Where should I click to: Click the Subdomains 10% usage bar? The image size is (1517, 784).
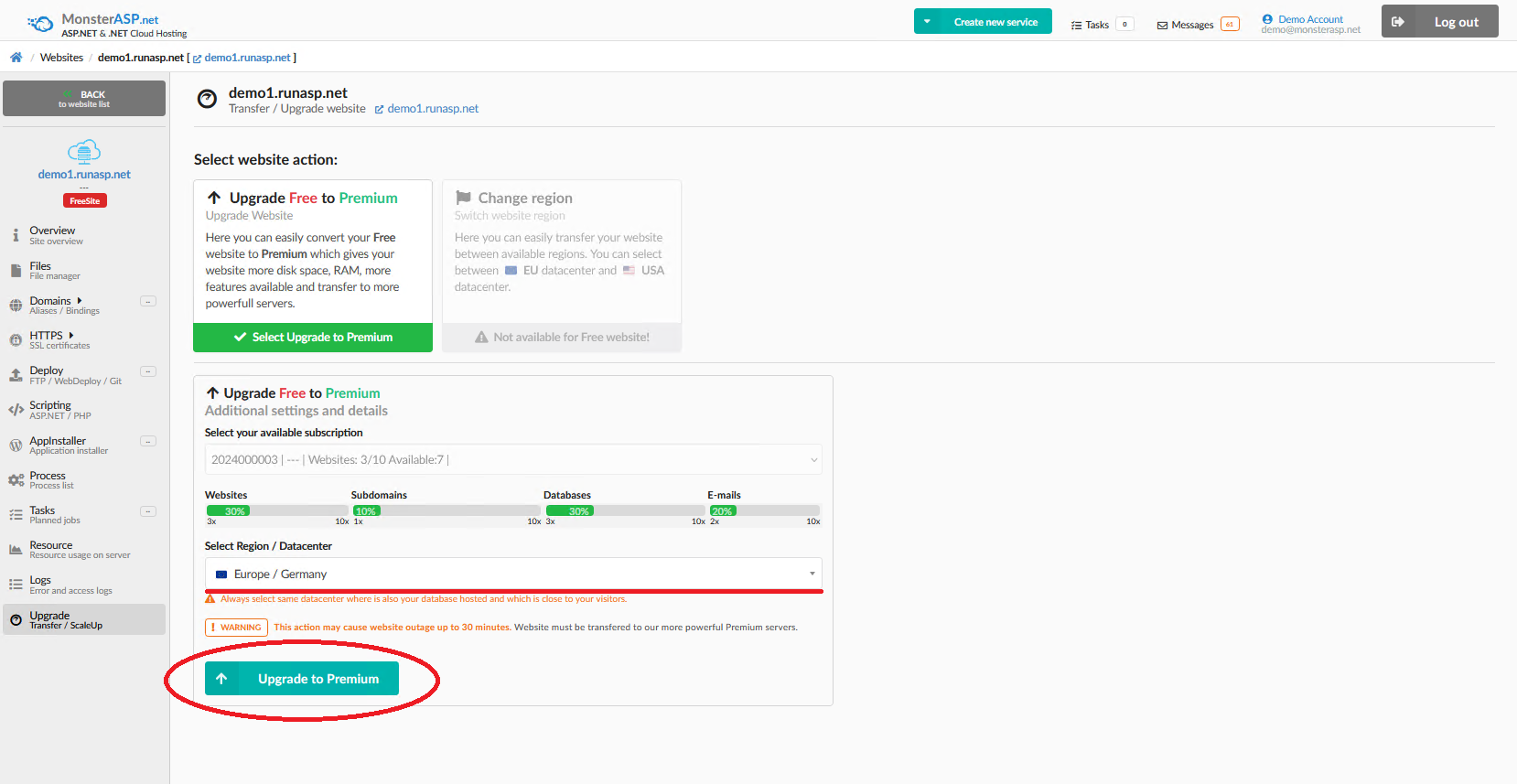coord(446,511)
